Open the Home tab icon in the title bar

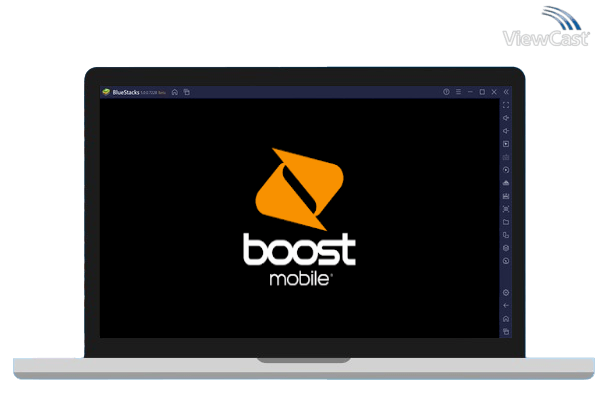coord(175,92)
